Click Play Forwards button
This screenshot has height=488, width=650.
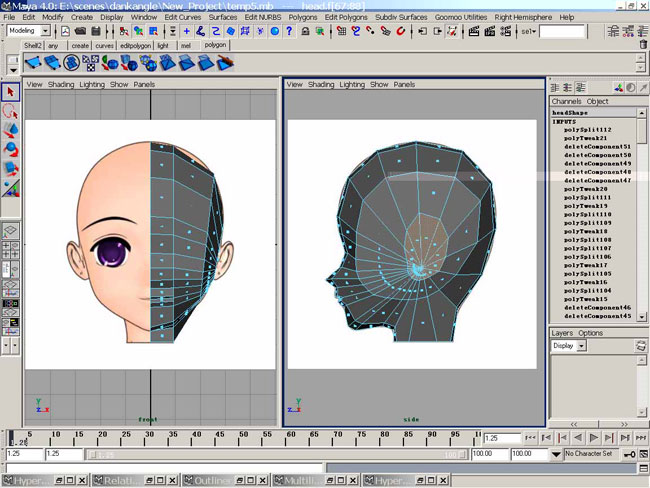point(593,438)
